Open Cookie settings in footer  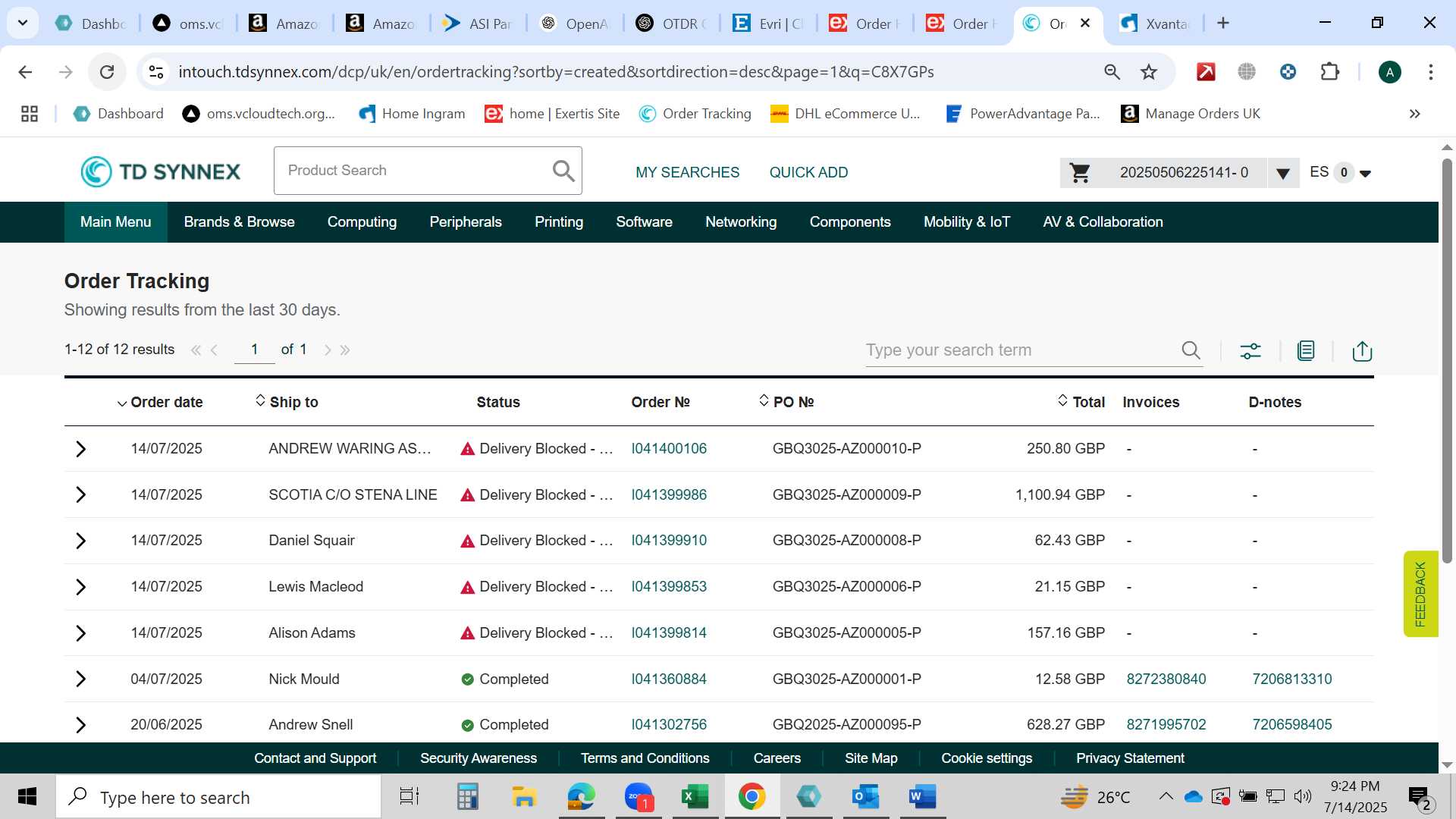coord(986,758)
